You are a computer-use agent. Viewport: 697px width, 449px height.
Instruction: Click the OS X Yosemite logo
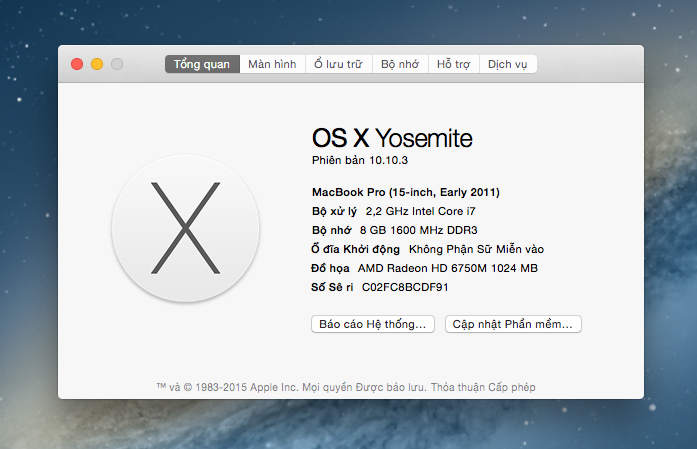click(185, 228)
